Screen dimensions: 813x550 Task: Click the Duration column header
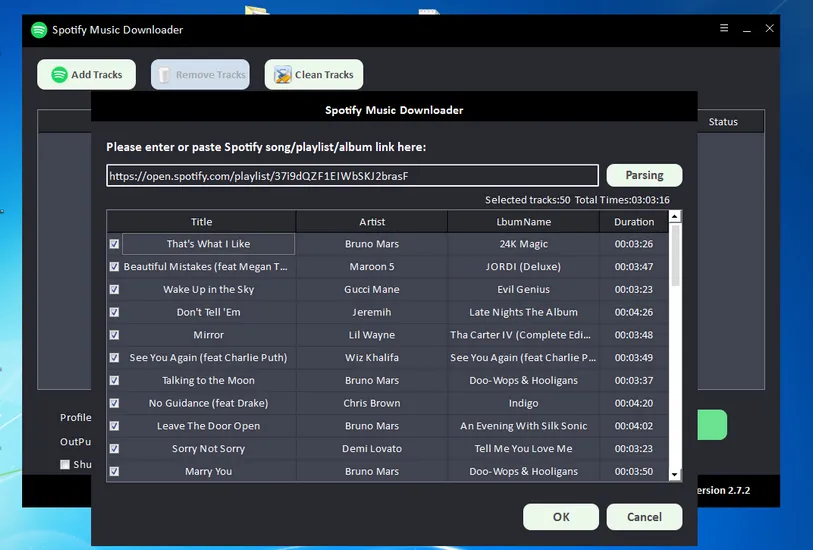point(634,222)
